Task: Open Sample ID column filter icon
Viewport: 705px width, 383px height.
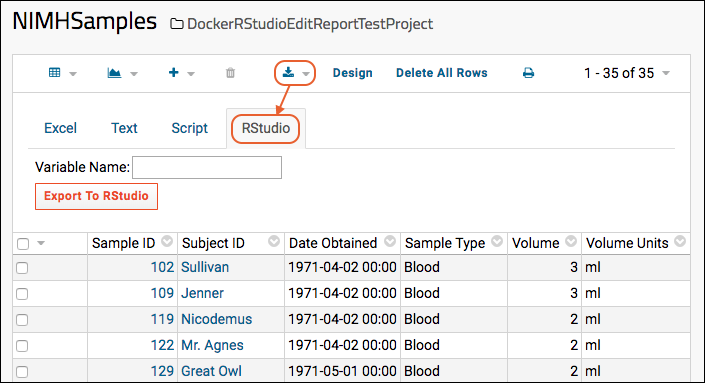Action: click(167, 241)
